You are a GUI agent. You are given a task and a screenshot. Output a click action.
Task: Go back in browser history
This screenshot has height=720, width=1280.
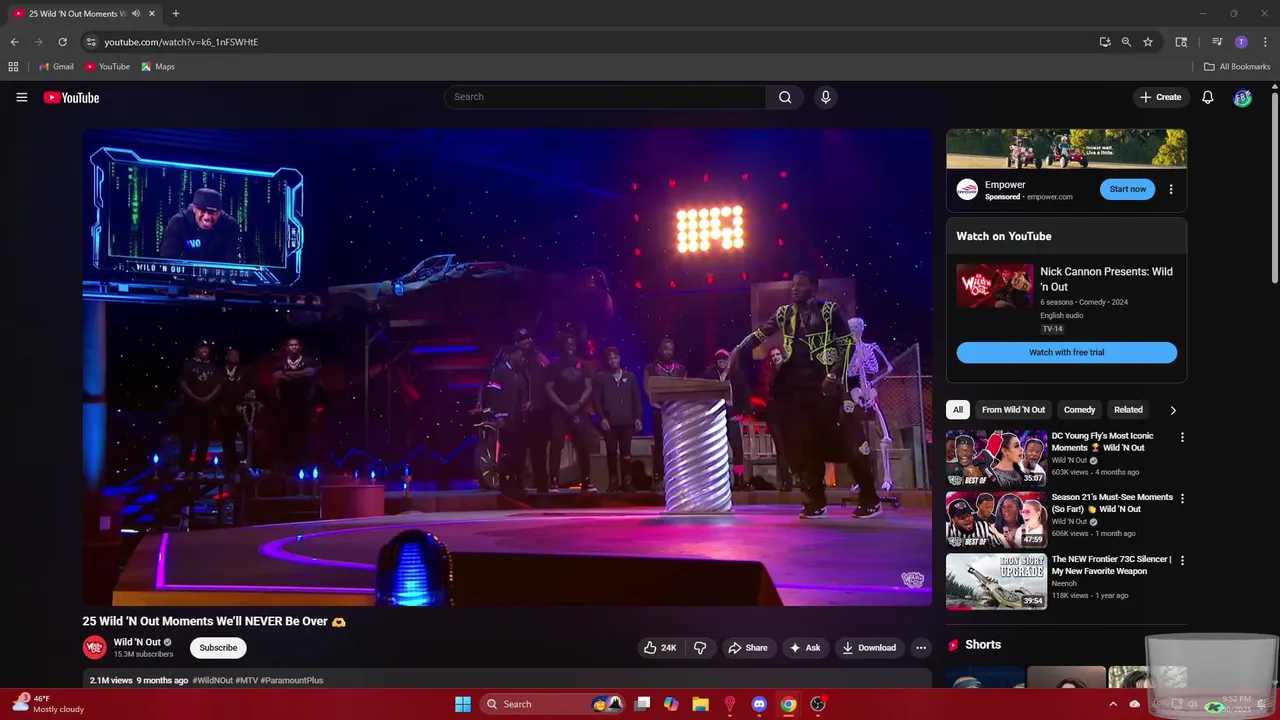pyautogui.click(x=15, y=42)
